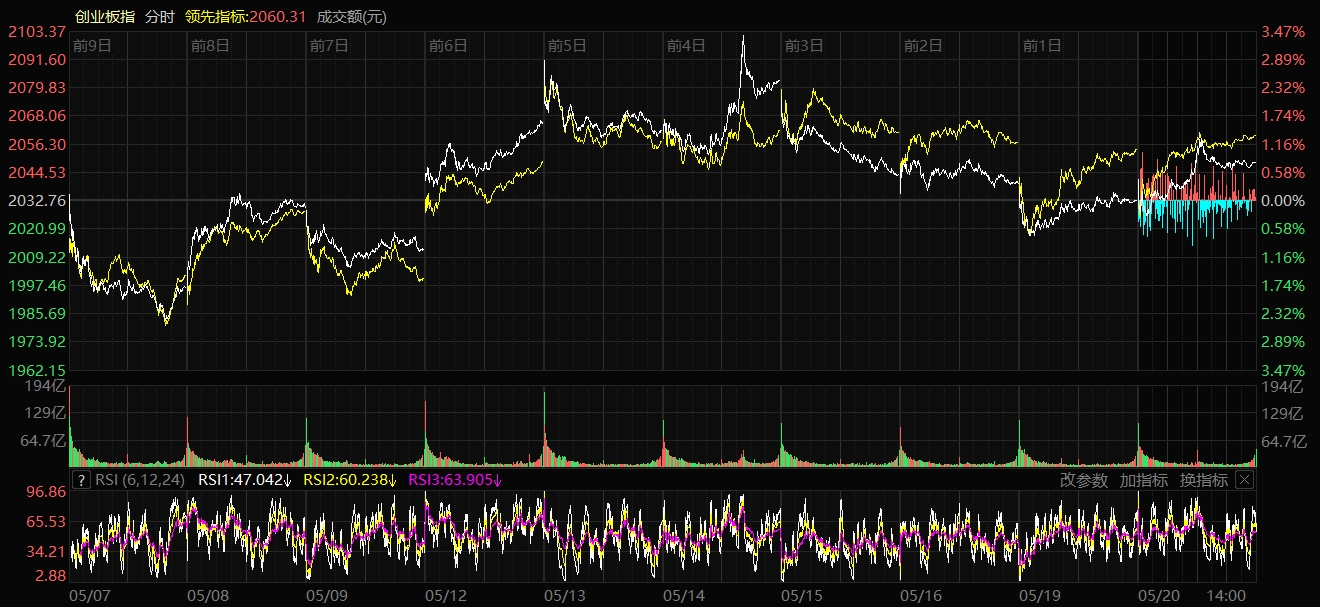The width and height of the screenshot is (1320, 607).
Task: Click the 05/20 date on time axis
Action: pos(1160,595)
